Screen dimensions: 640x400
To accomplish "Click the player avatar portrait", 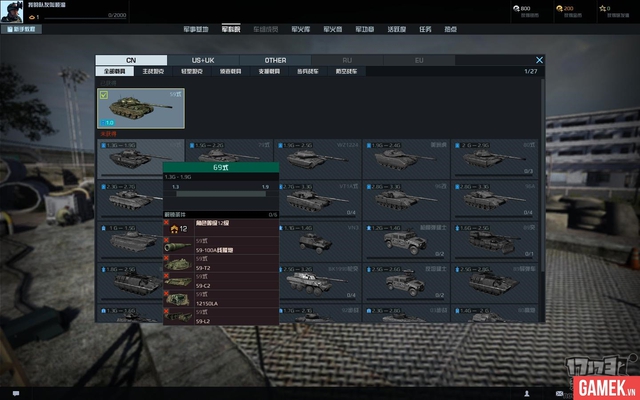I will tap(12, 11).
